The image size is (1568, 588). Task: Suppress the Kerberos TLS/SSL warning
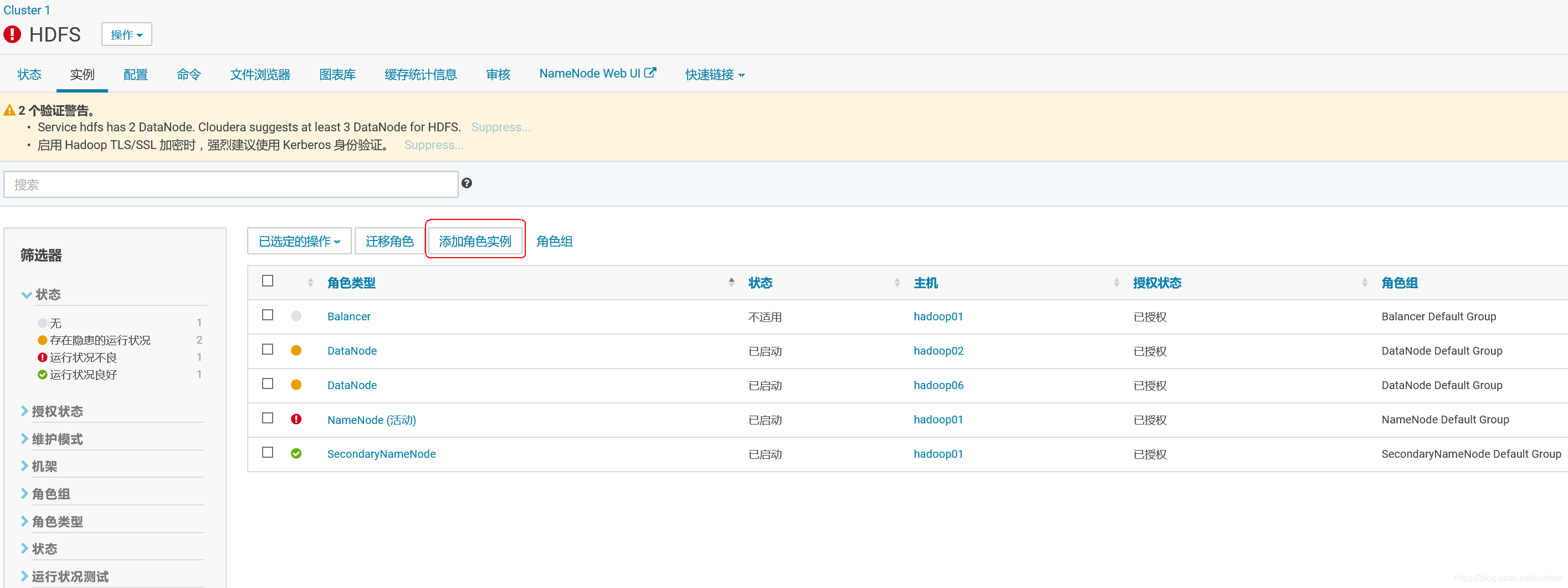[434, 145]
